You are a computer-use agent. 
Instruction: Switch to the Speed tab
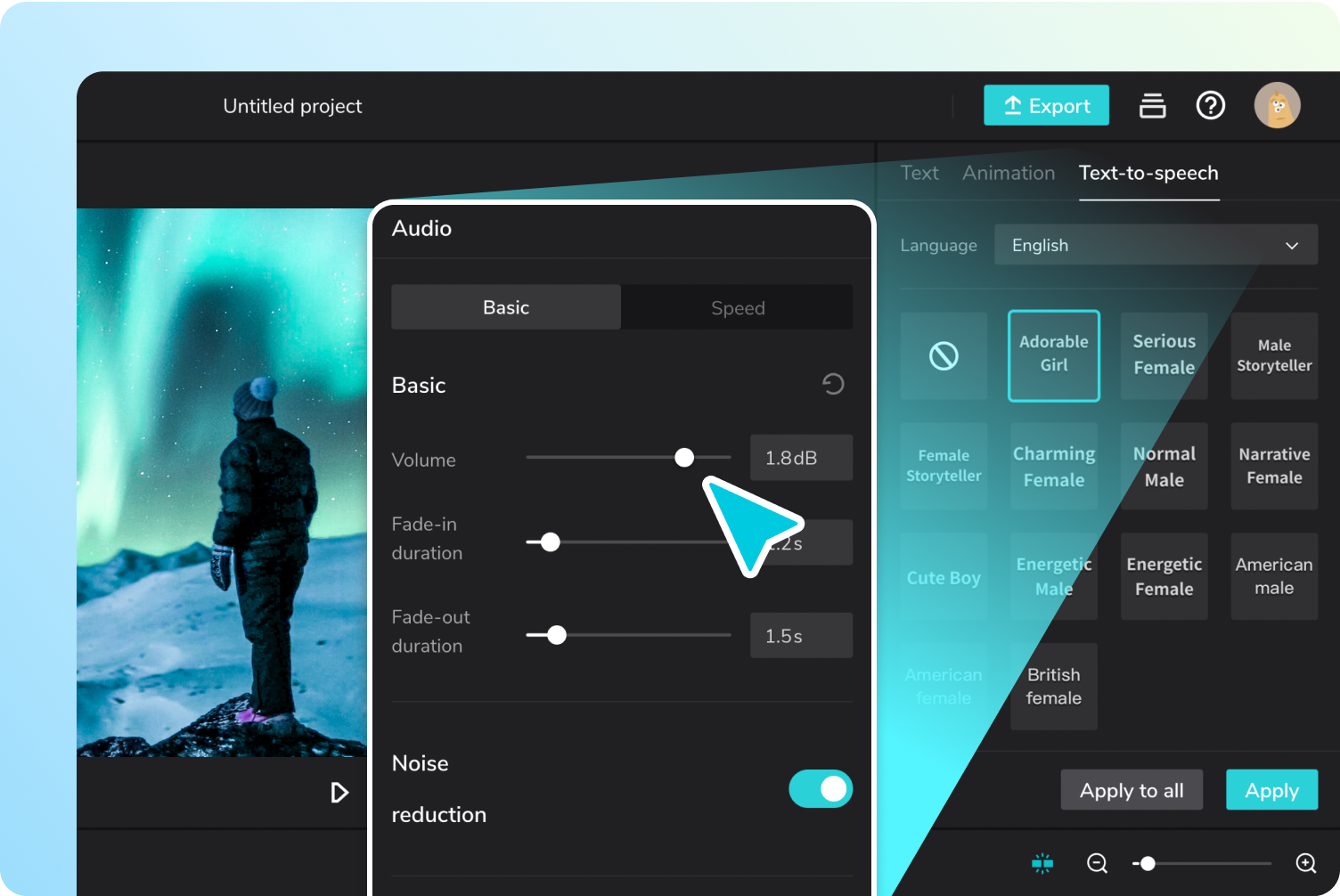coord(737,308)
